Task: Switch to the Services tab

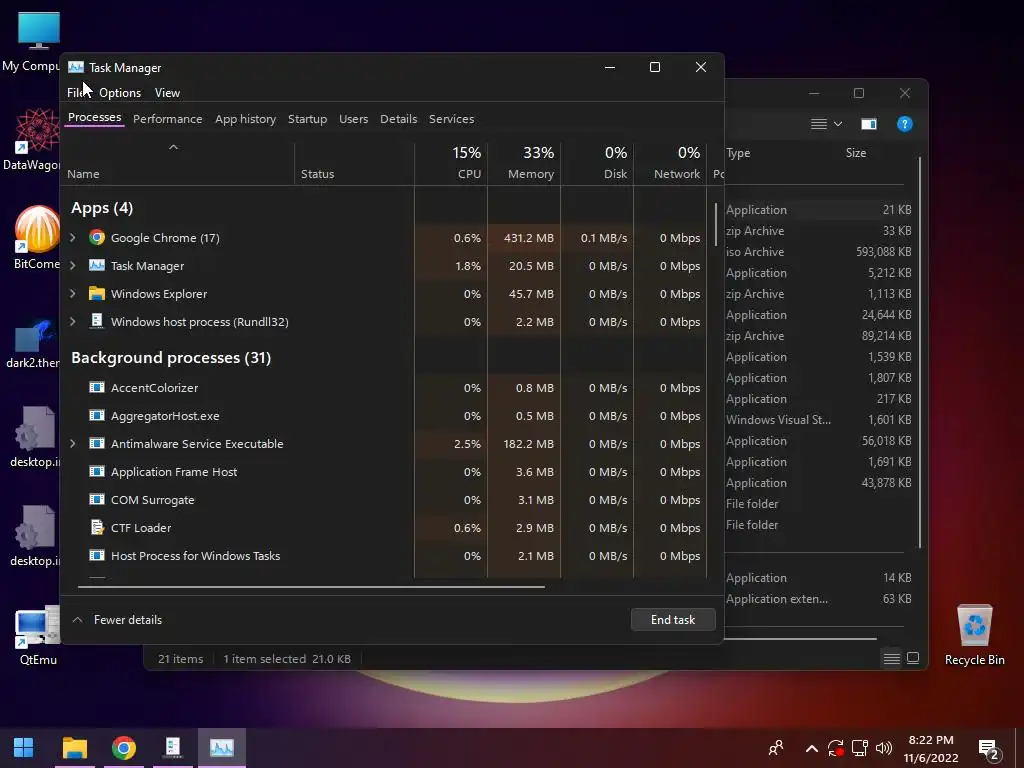Action: pyautogui.click(x=451, y=119)
